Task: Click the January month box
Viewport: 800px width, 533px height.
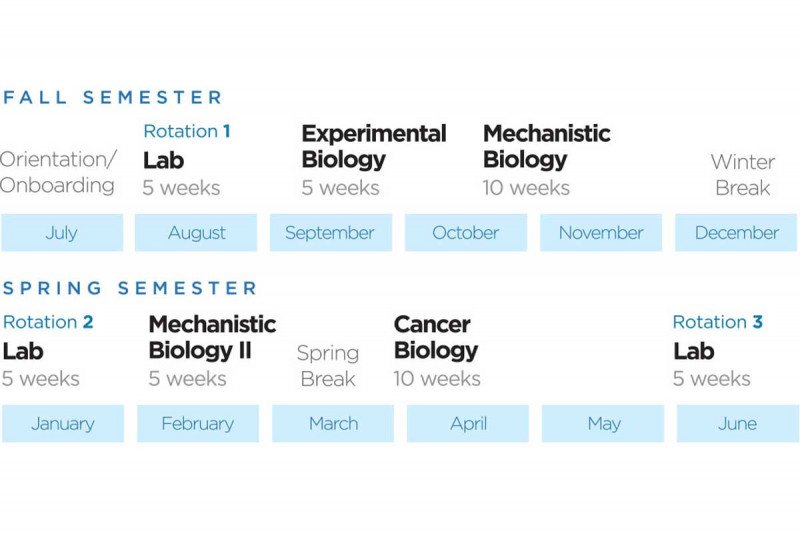Action: [x=63, y=424]
